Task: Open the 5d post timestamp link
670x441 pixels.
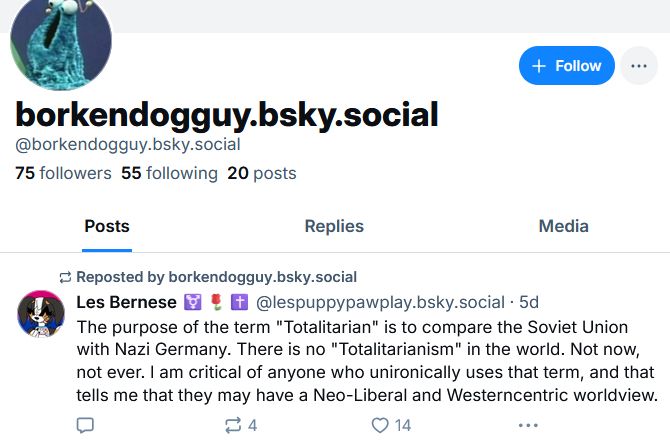Action: tap(529, 302)
